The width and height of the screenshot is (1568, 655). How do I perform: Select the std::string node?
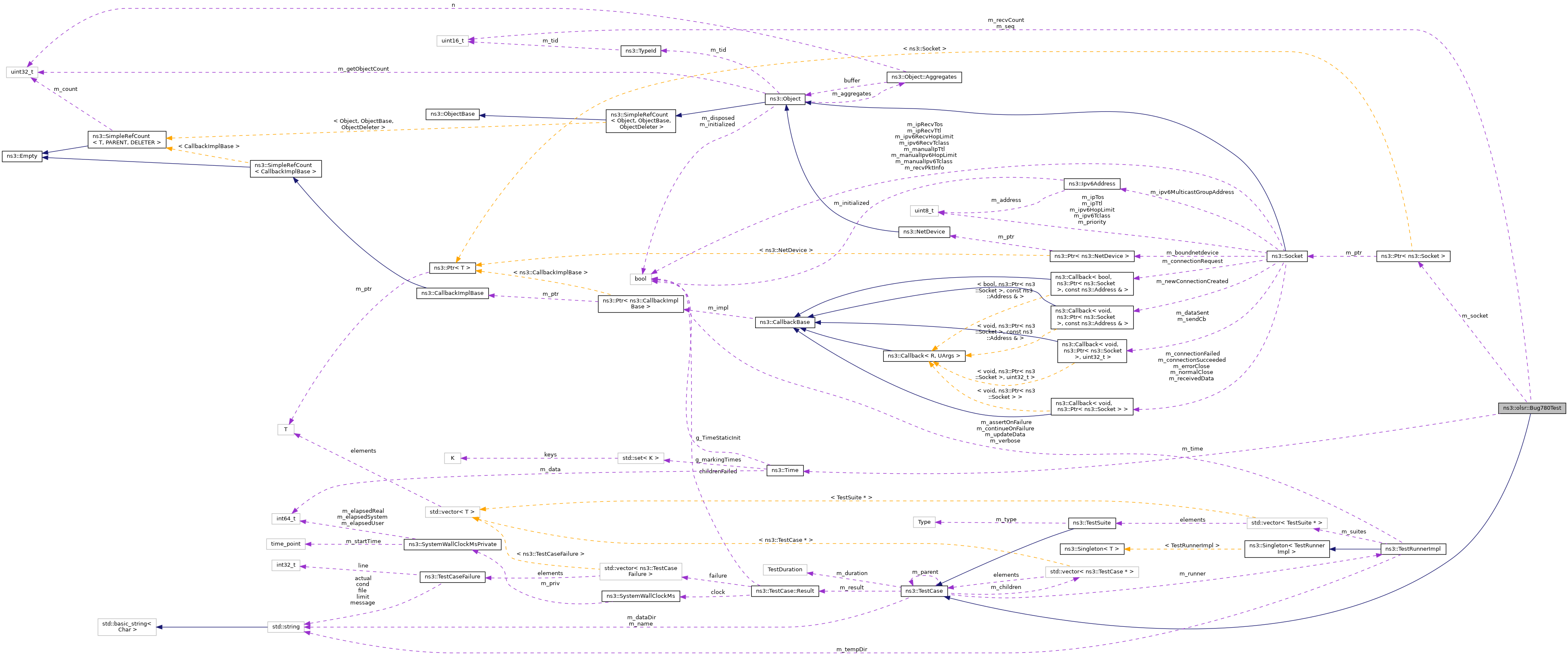[286, 627]
